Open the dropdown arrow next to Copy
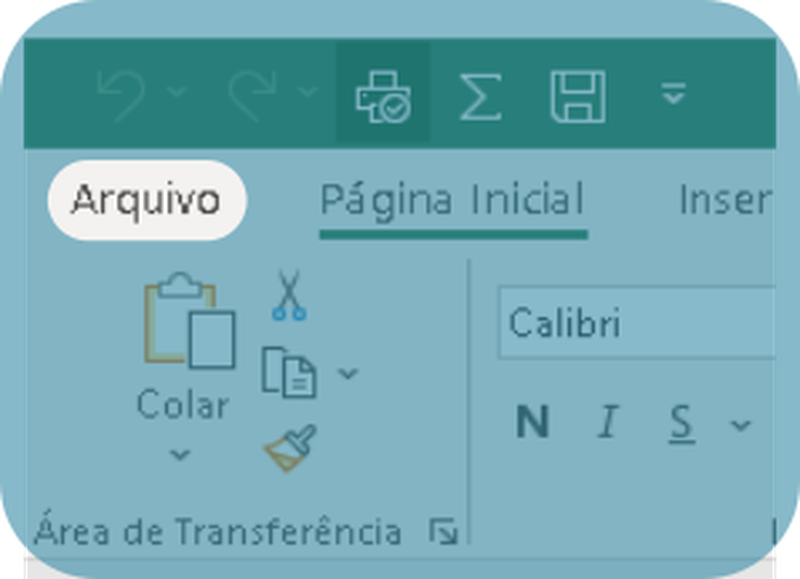 [348, 373]
